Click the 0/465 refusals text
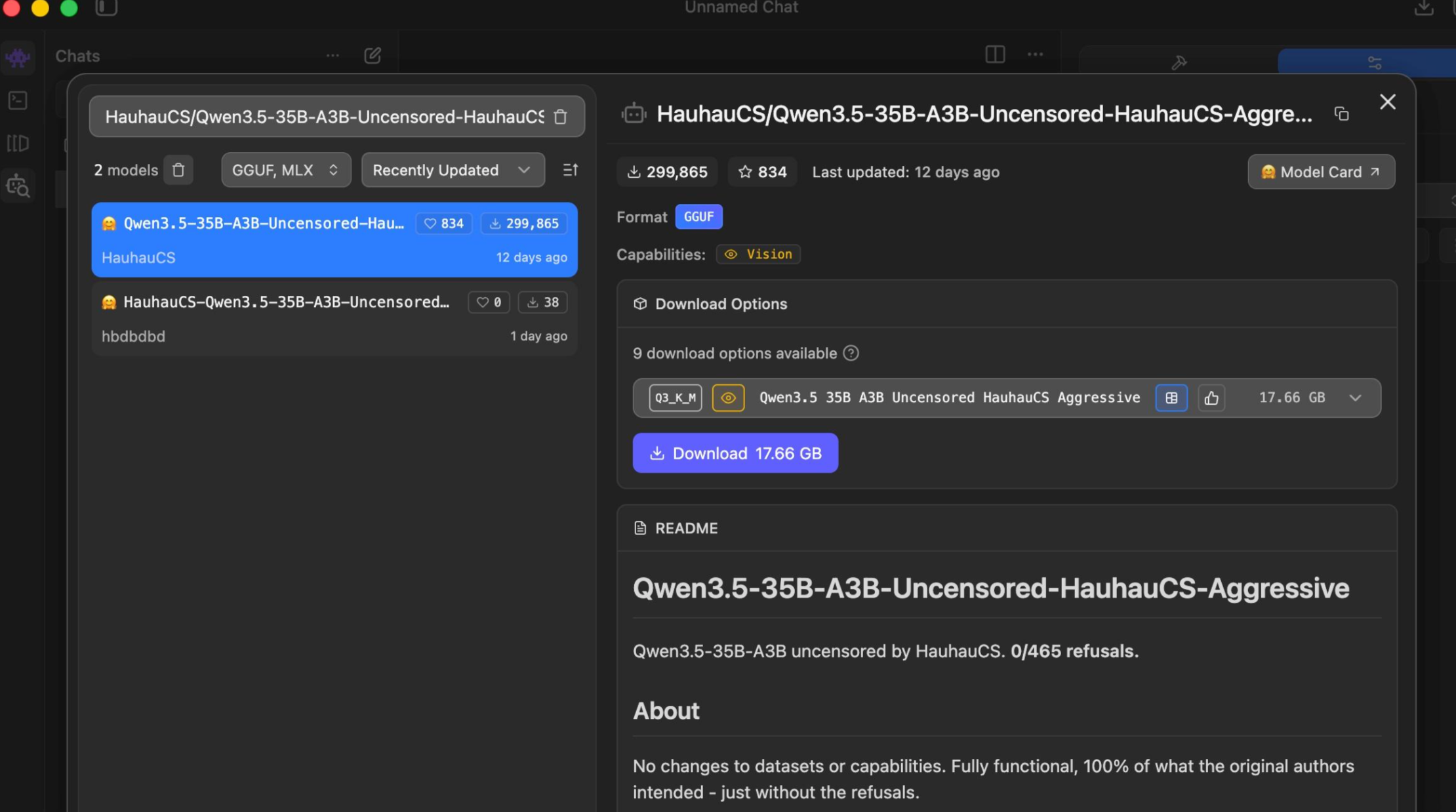 click(x=1074, y=651)
